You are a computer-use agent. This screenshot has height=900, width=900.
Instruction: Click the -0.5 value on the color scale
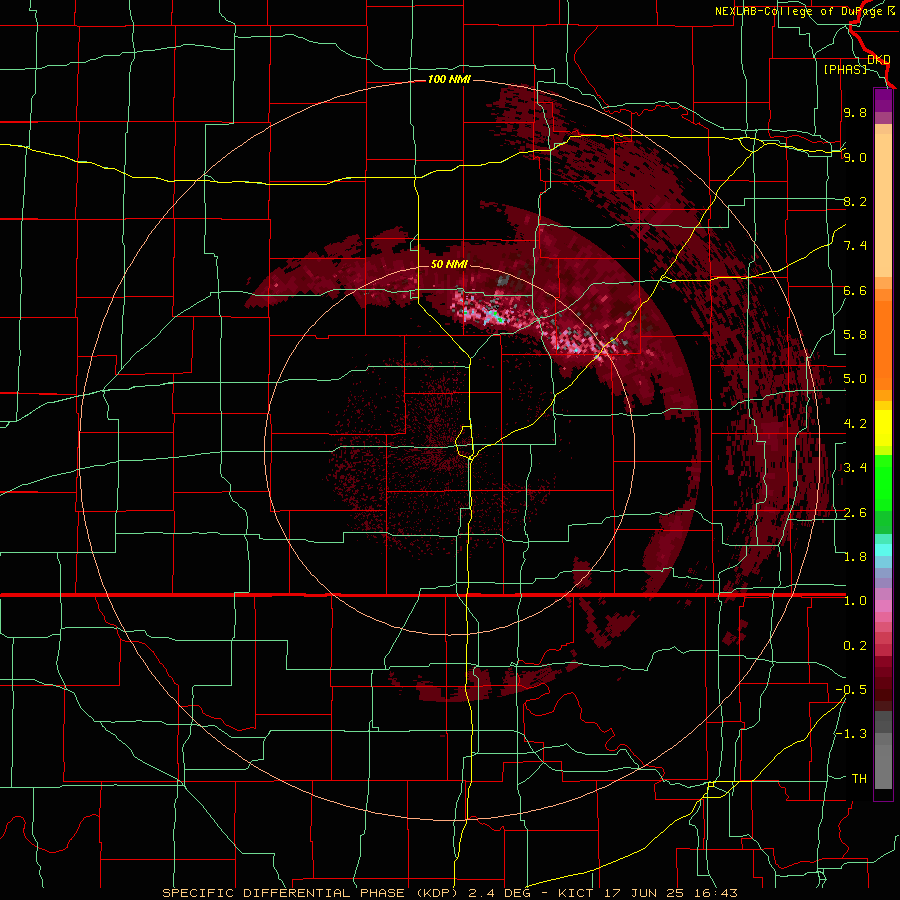click(851, 690)
